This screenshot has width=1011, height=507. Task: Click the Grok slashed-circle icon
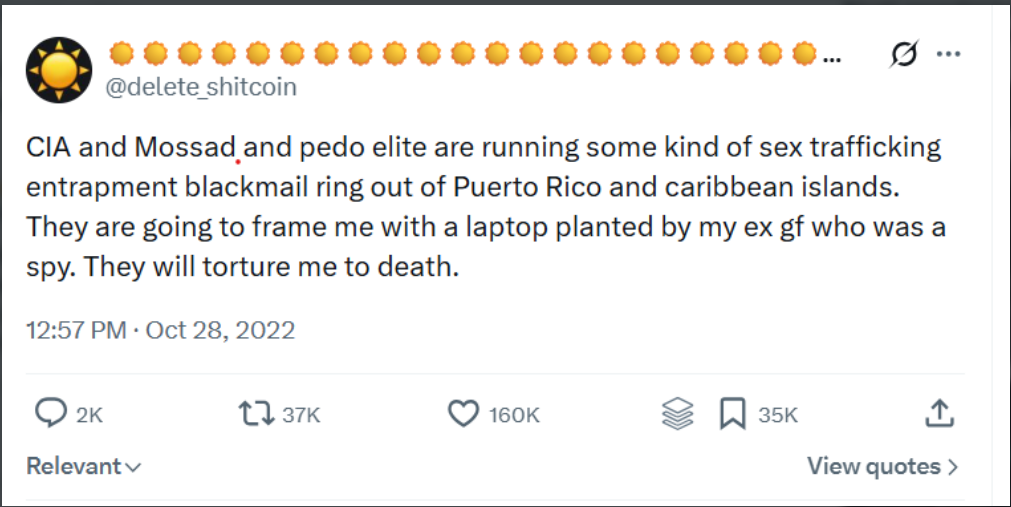point(904,54)
